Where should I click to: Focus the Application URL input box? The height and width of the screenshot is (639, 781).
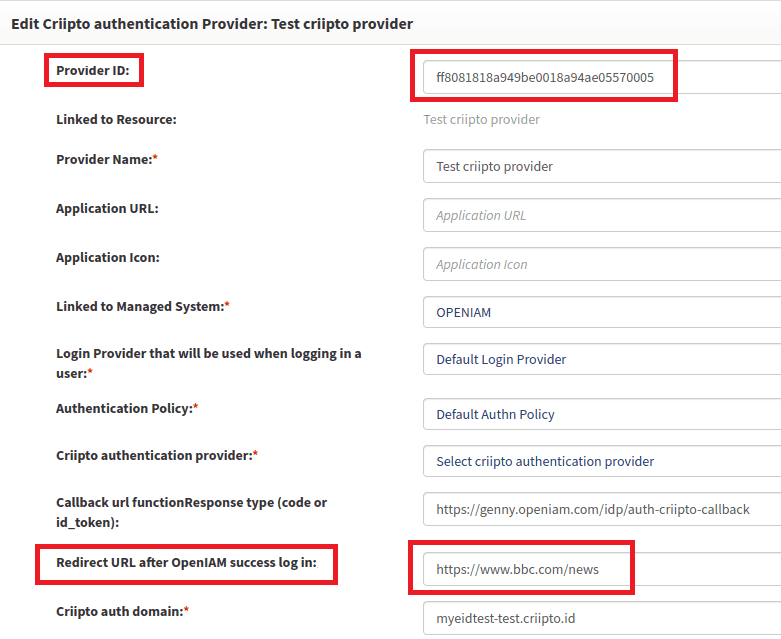(x=600, y=215)
